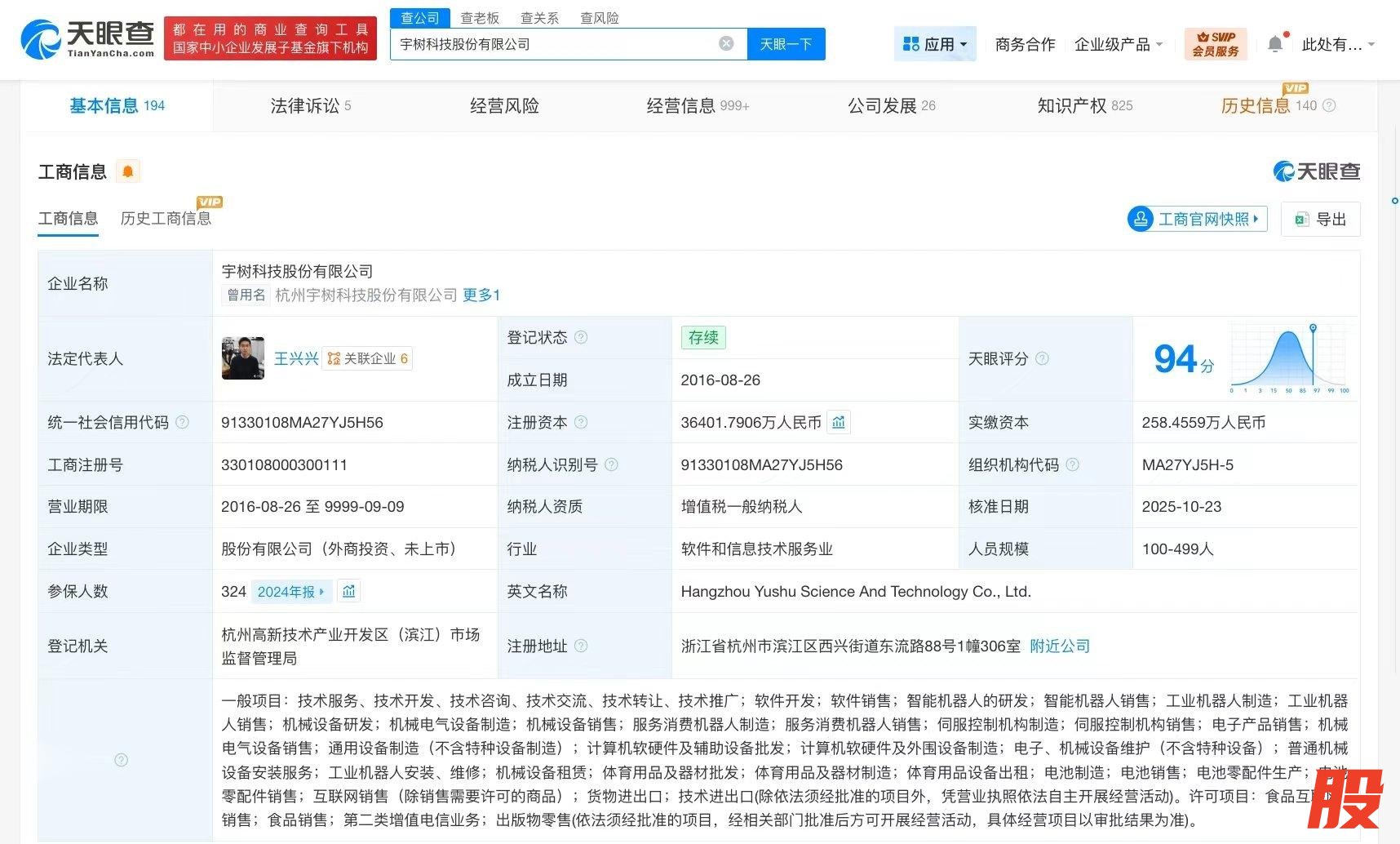Viewport: 1400px width, 844px height.
Task: Click help icon beside 统一社会信用代码
Action: click(x=182, y=422)
